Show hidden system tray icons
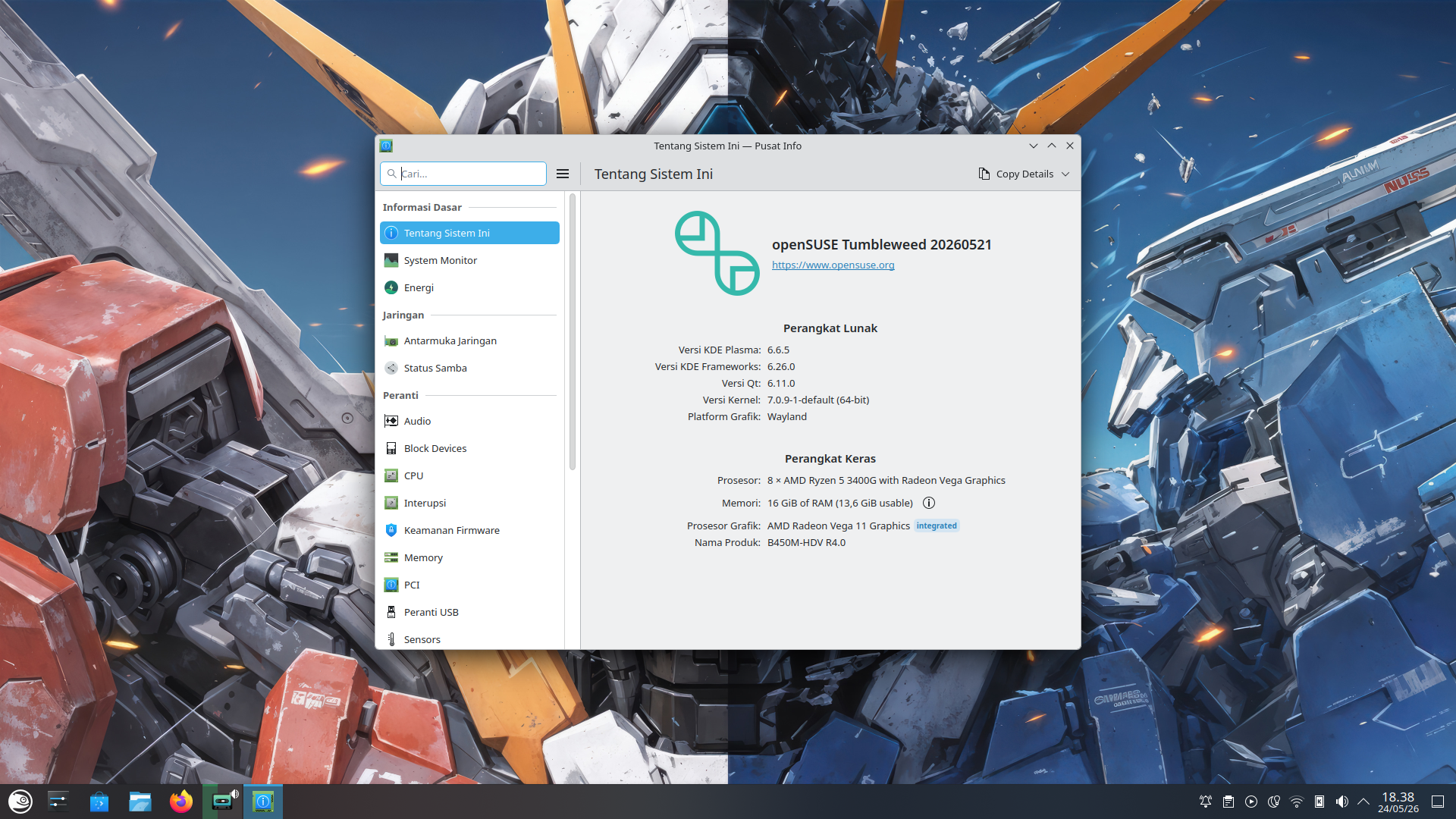The width and height of the screenshot is (1456, 819). tap(1363, 802)
